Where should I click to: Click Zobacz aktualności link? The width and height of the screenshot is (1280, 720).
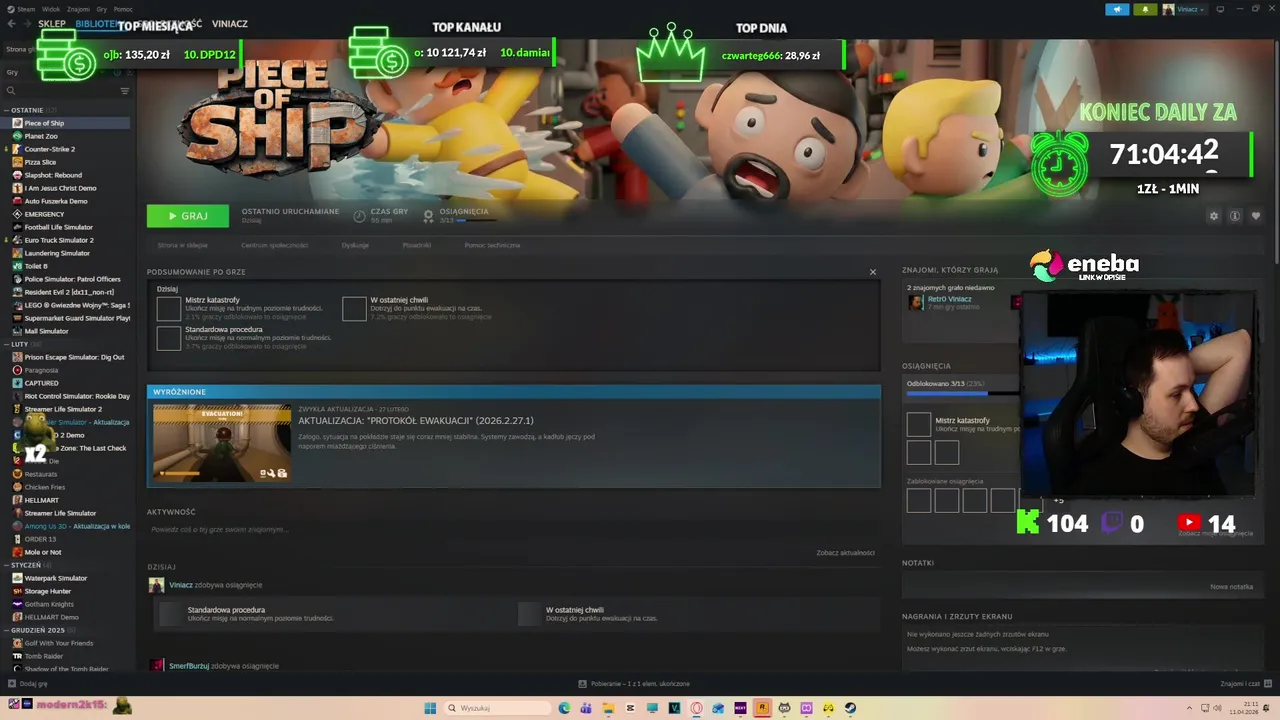coord(845,553)
